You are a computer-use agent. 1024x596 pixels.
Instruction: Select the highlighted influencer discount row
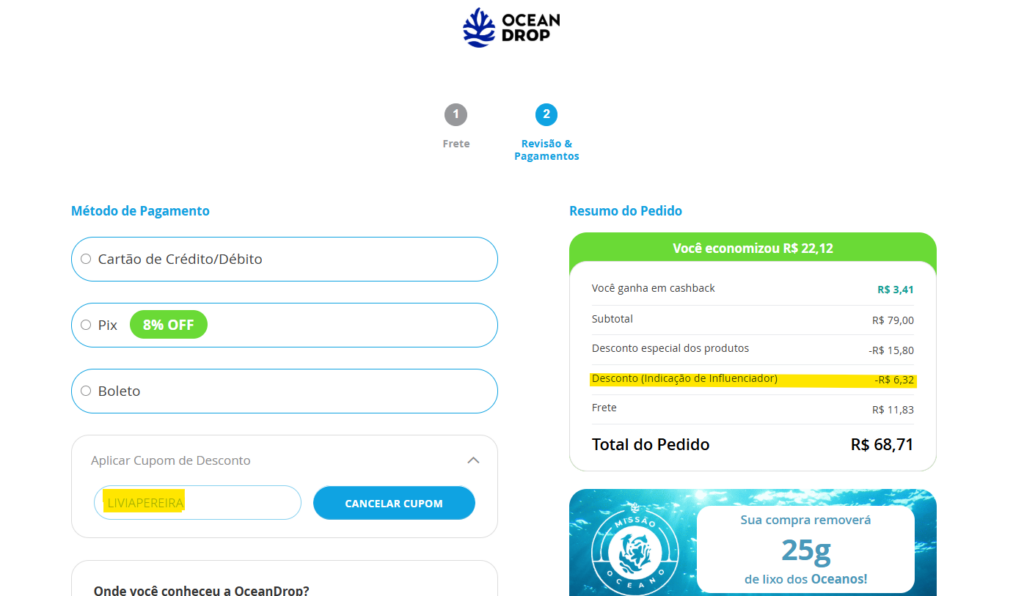click(751, 381)
